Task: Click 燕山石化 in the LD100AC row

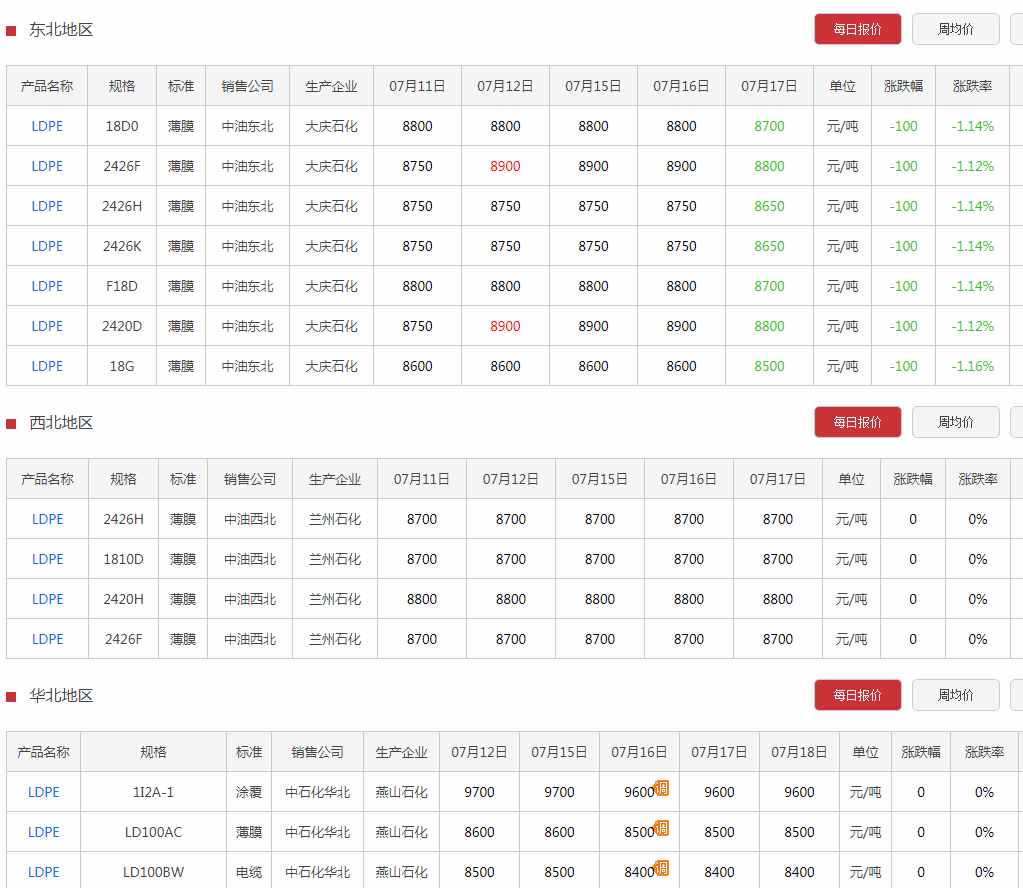Action: pos(401,833)
